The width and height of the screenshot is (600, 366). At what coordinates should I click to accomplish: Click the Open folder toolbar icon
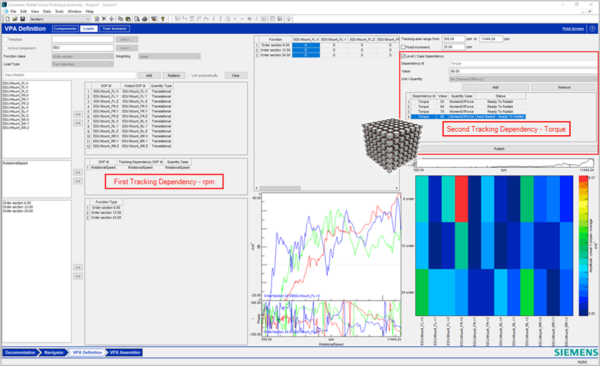(x=15, y=19)
